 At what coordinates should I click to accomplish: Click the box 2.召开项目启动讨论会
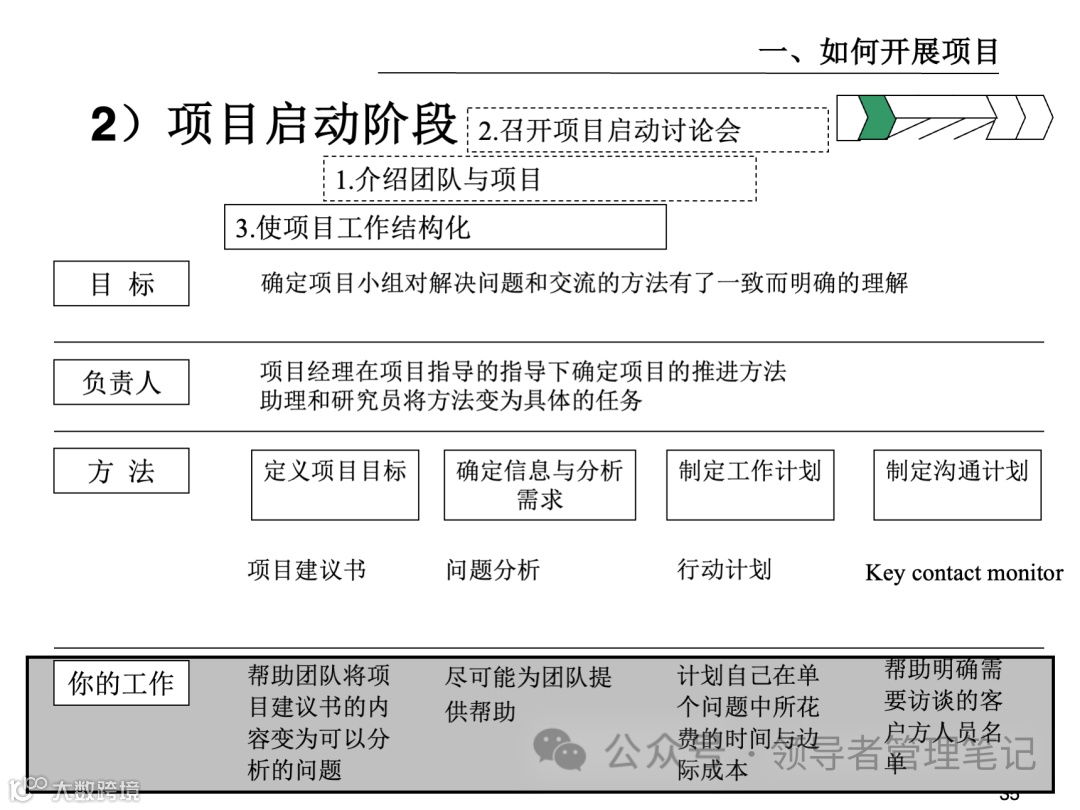tap(647, 130)
